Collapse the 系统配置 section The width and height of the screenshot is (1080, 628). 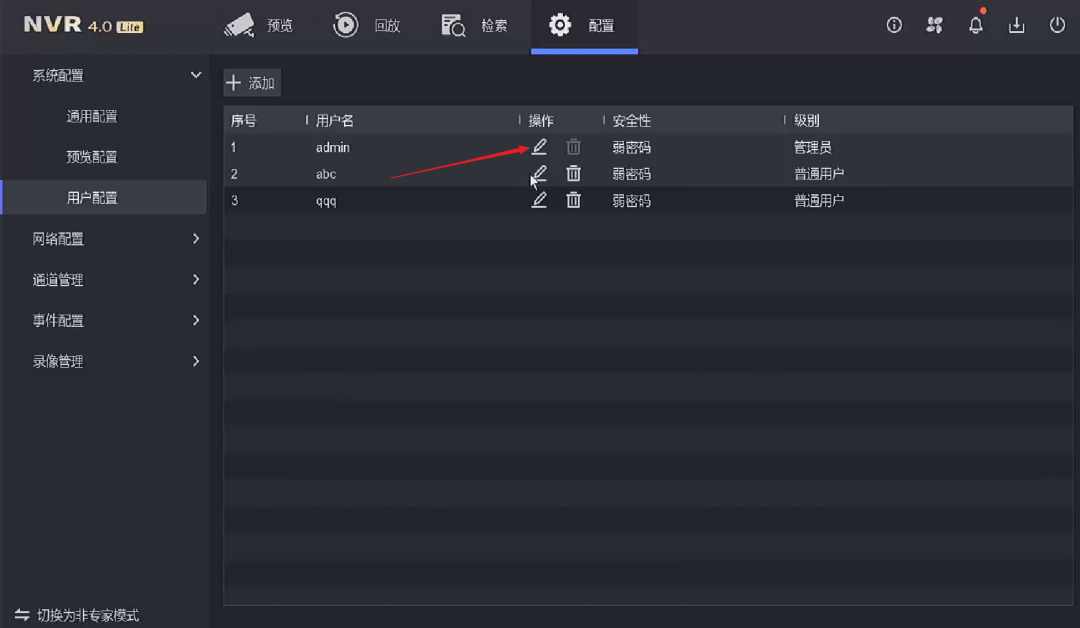[x=196, y=75]
